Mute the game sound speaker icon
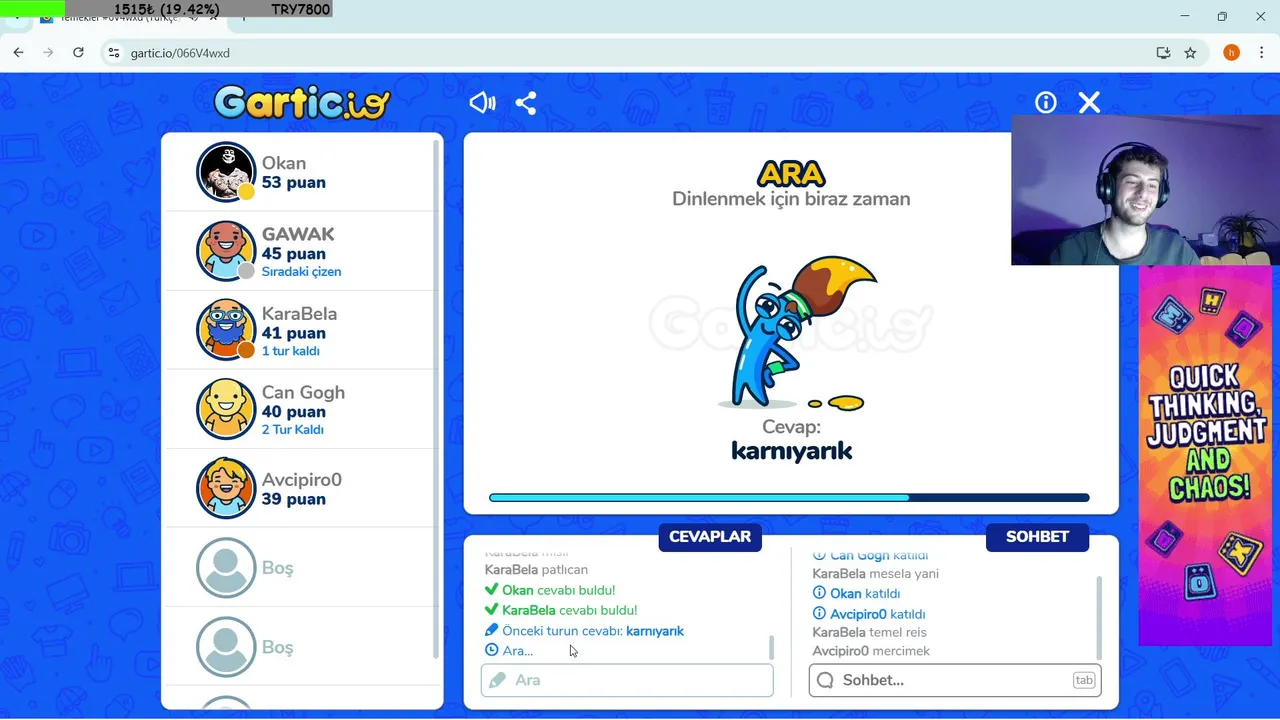Screen dimensions: 1280x720 point(482,102)
